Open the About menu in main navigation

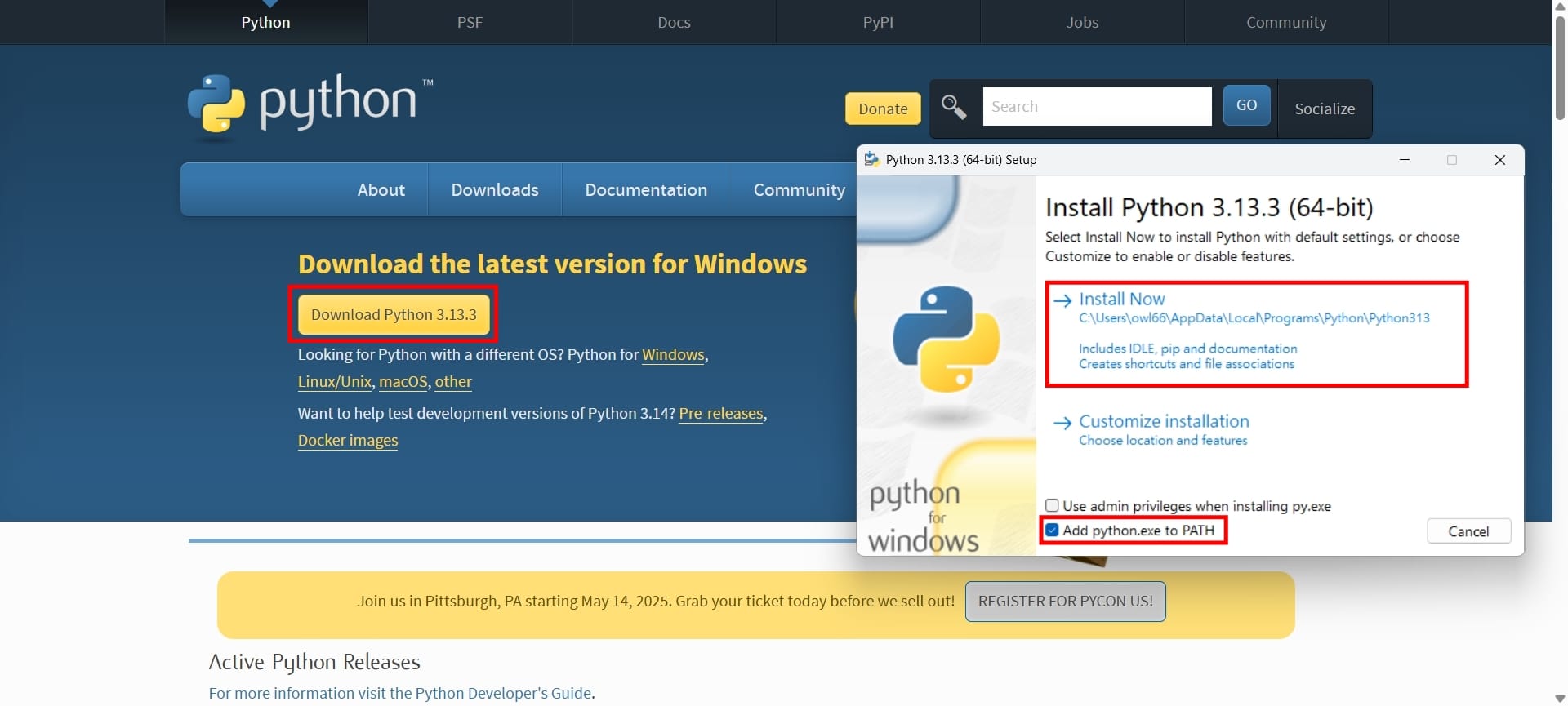coord(381,189)
